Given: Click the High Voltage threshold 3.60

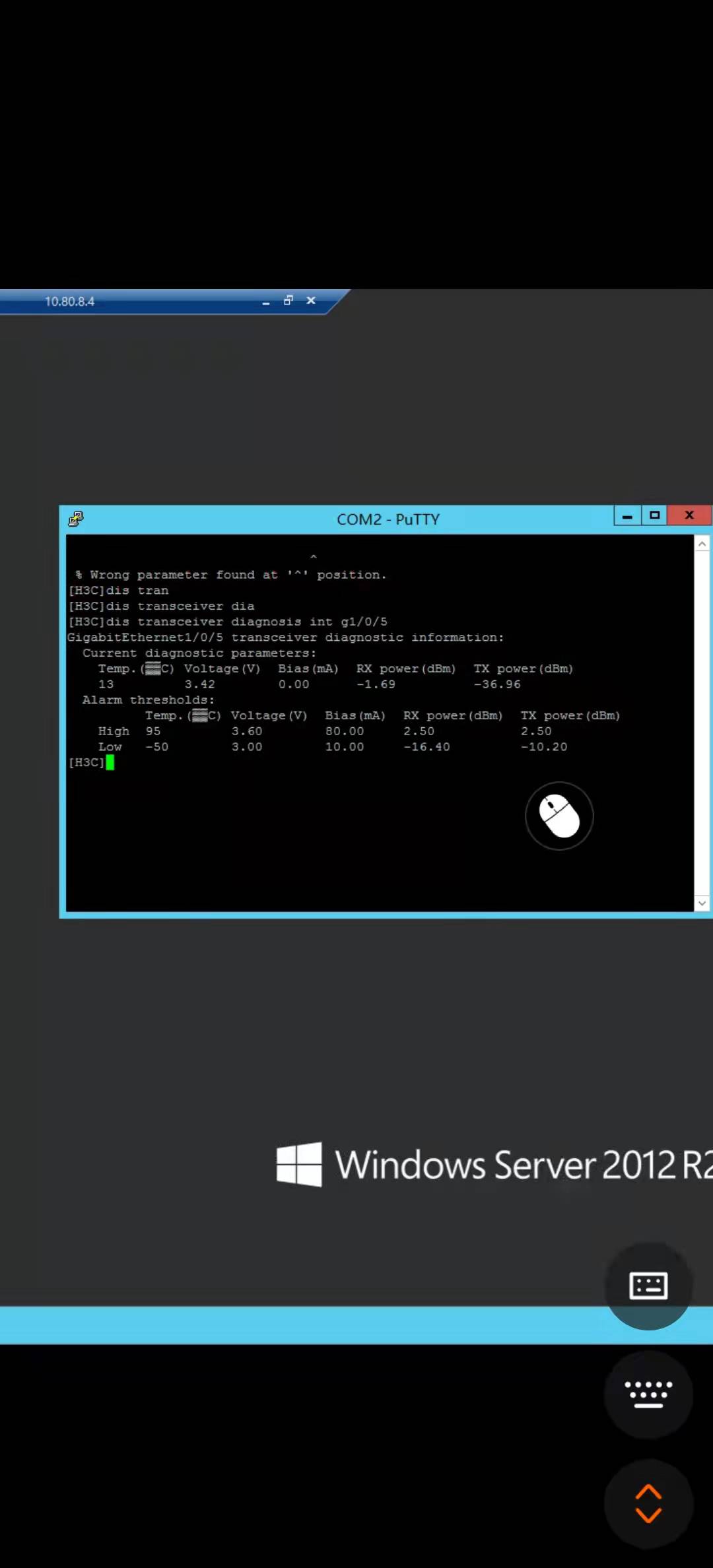Looking at the screenshot, I should click(x=247, y=731).
